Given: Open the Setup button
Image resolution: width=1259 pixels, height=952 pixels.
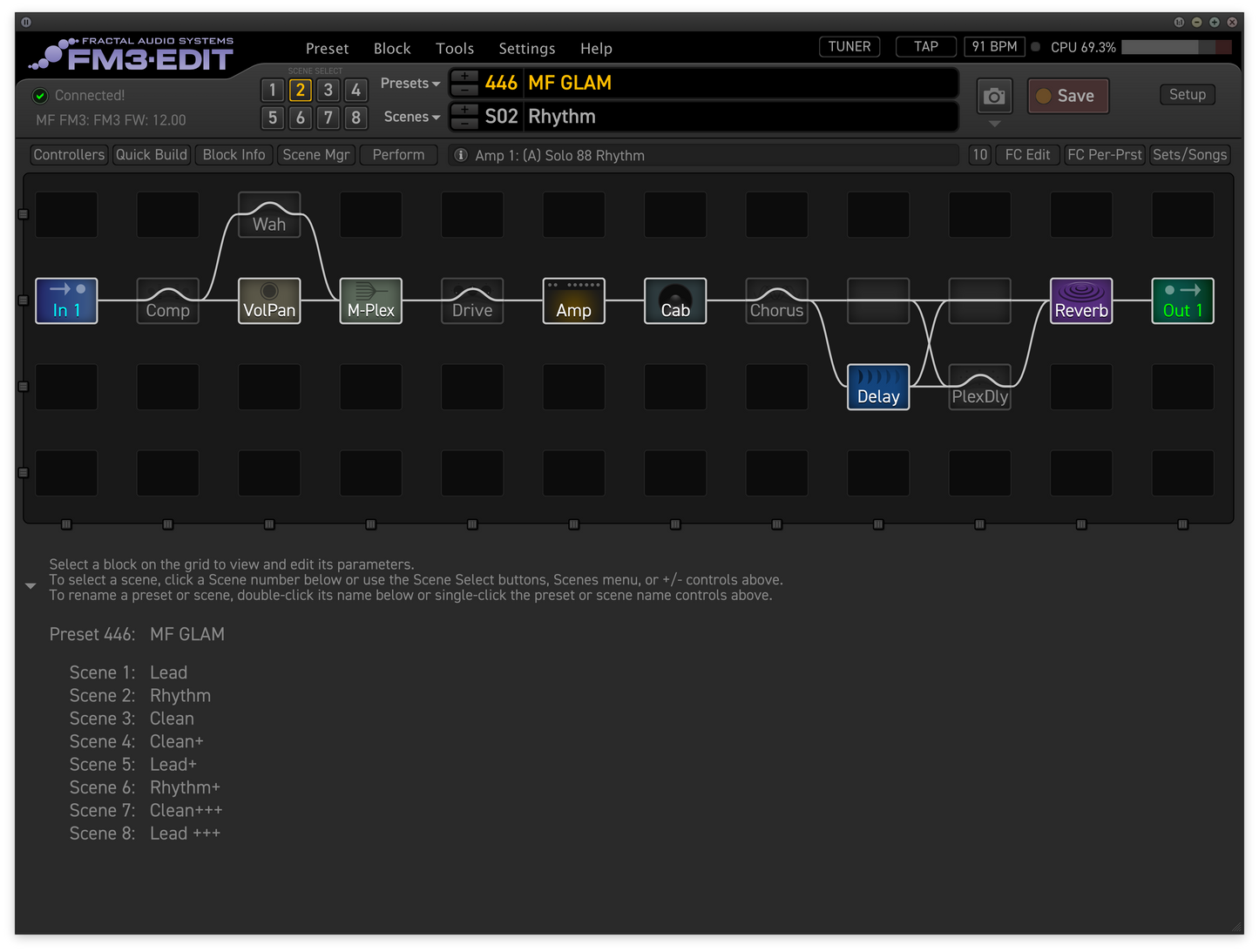Looking at the screenshot, I should click(1188, 94).
